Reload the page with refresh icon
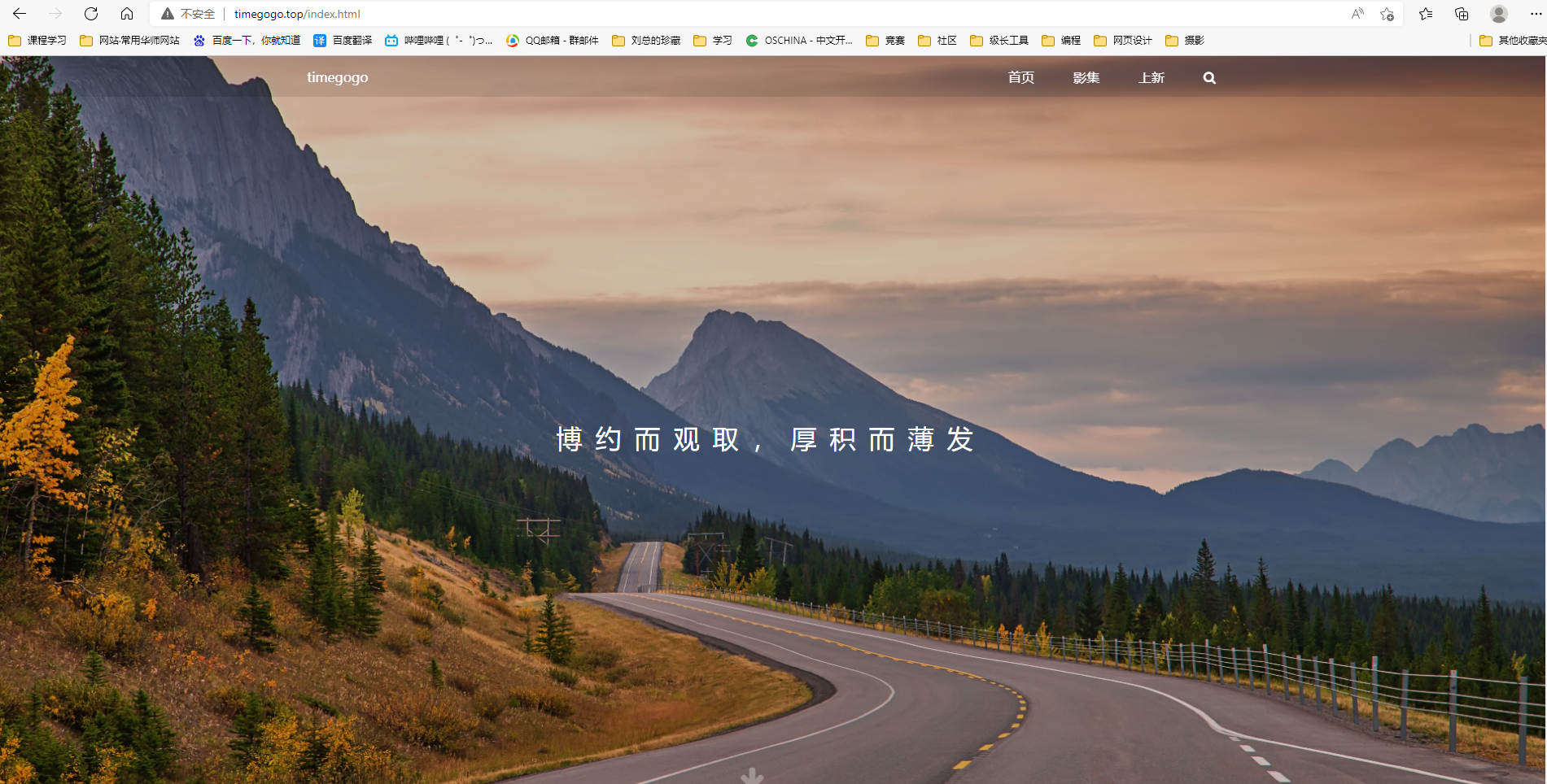The width and height of the screenshot is (1547, 784). (91, 14)
